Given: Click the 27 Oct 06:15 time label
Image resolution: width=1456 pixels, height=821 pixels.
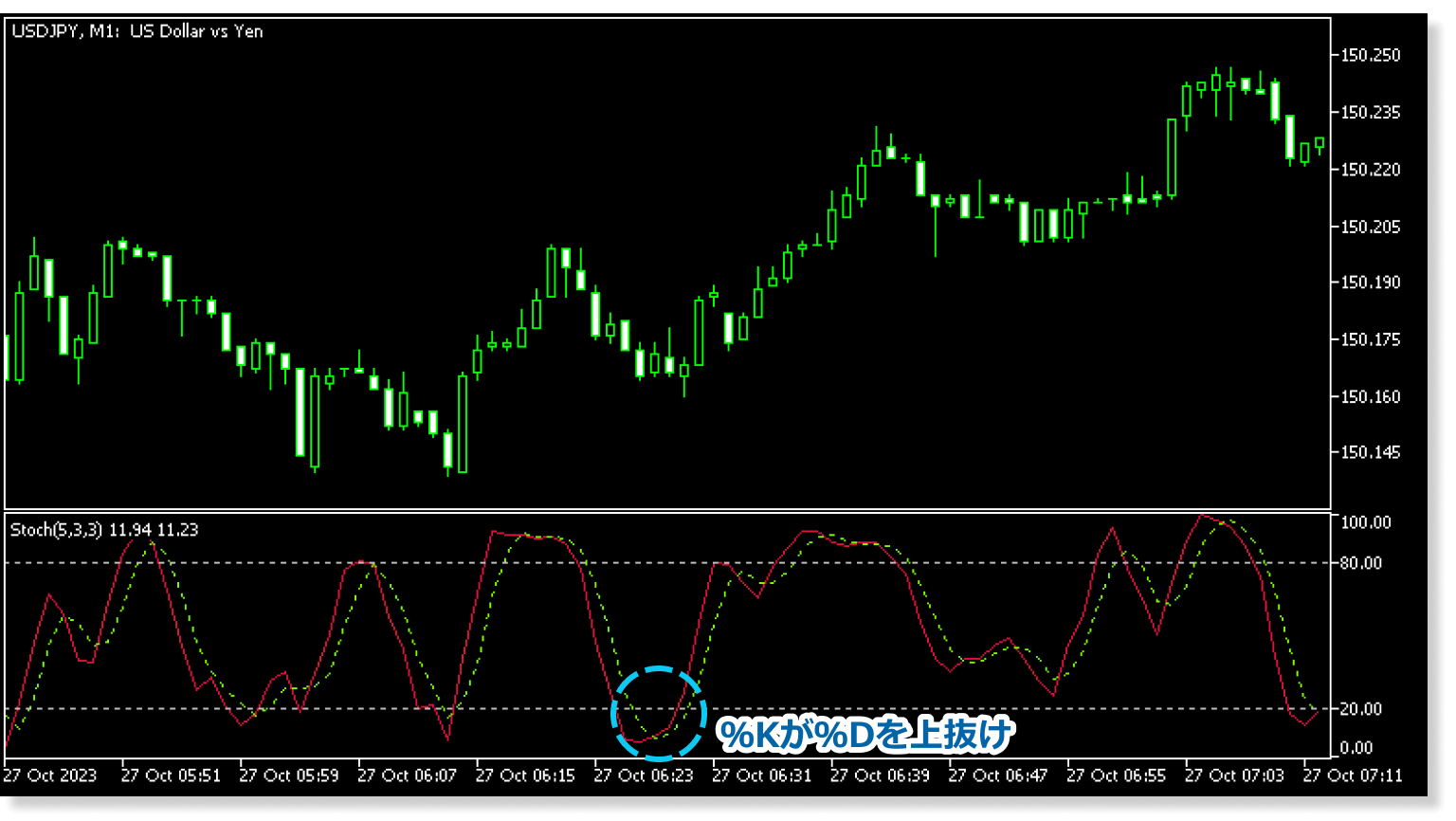Looking at the screenshot, I should coord(525,775).
